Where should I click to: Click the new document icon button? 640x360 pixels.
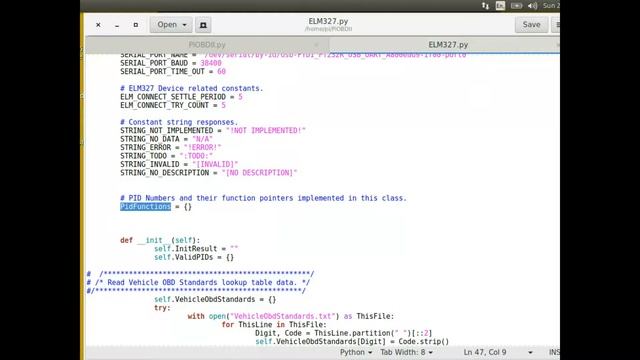pos(203,25)
